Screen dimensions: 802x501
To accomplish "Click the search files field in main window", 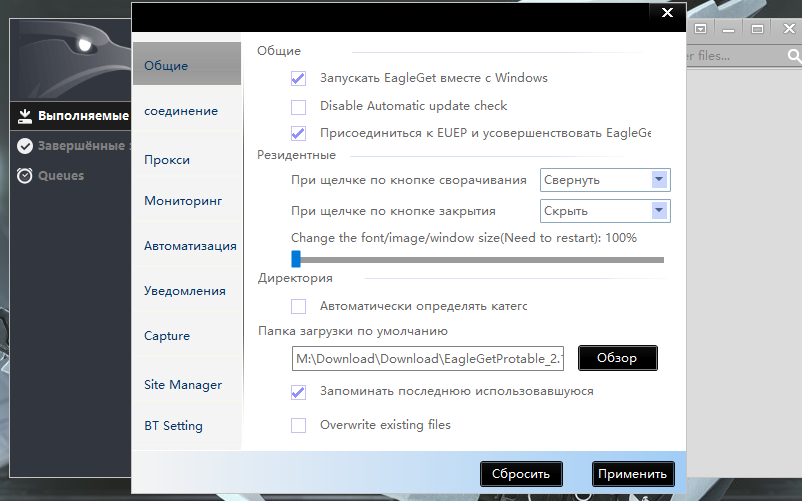I will 736,56.
